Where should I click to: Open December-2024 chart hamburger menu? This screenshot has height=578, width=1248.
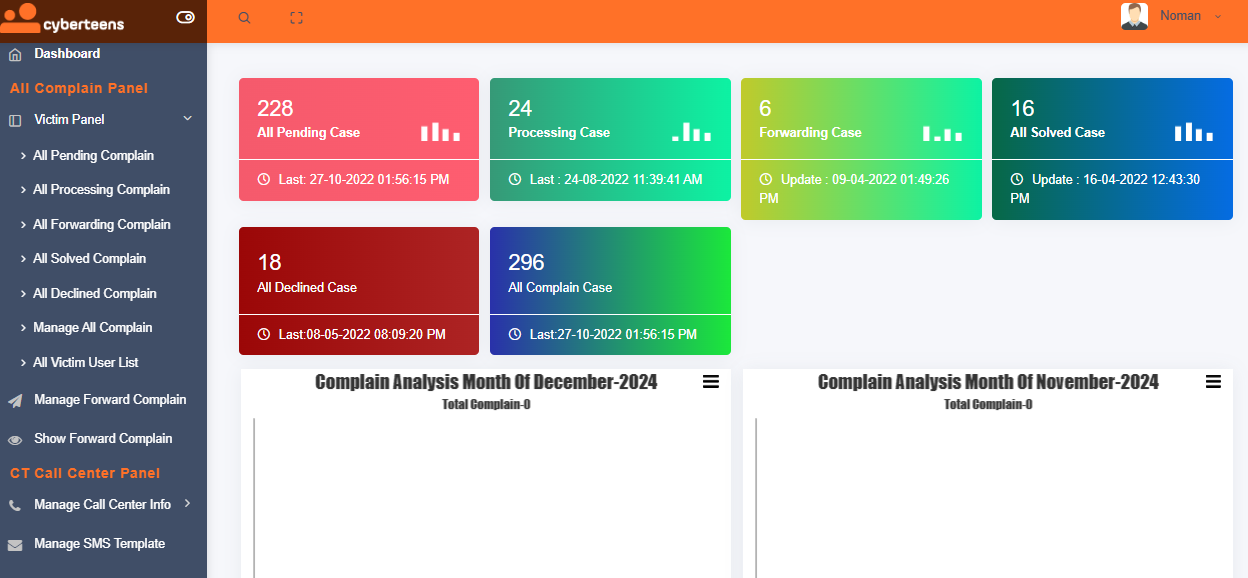pyautogui.click(x=711, y=382)
